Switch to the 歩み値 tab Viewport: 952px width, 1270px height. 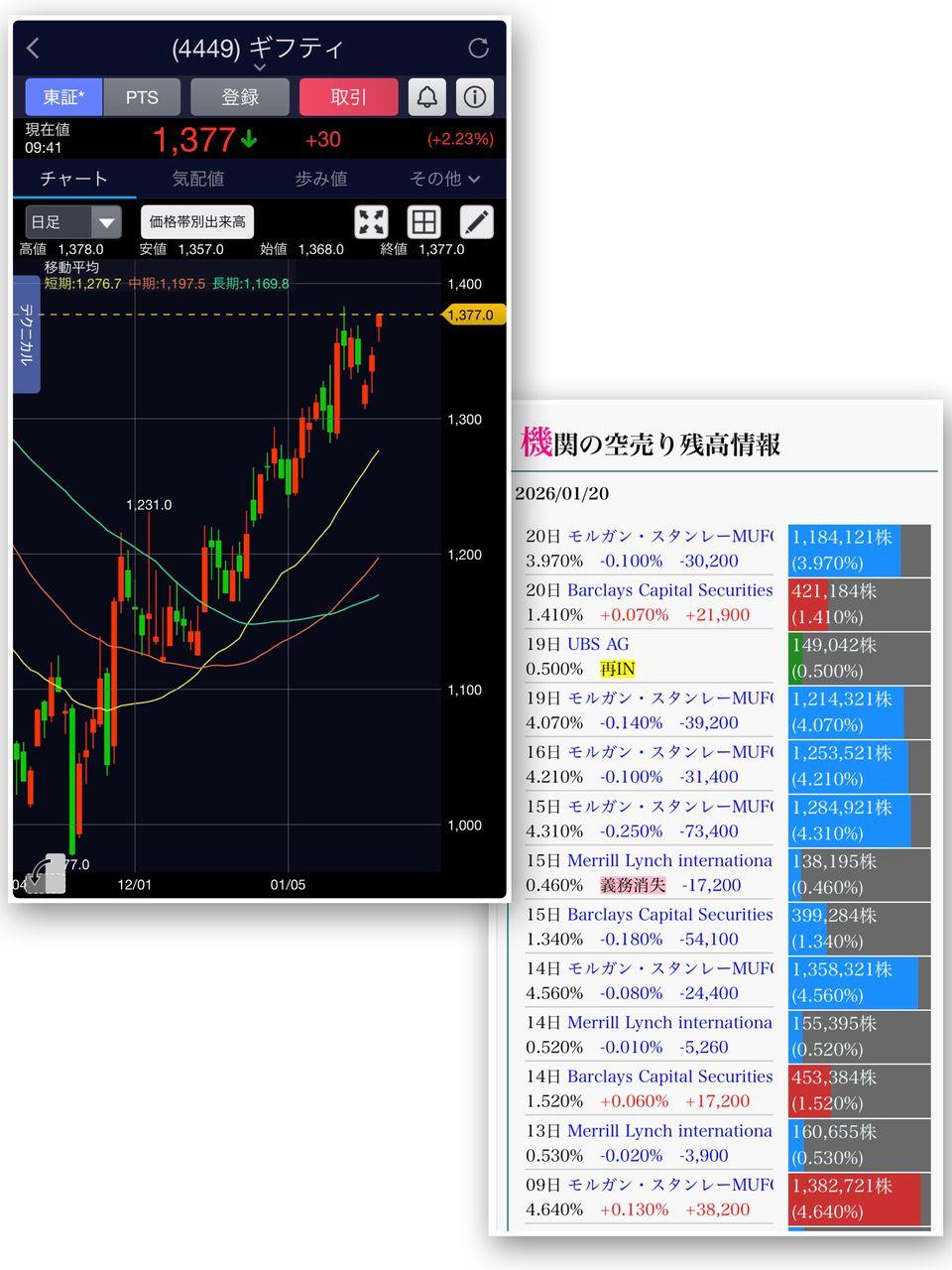pyautogui.click(x=321, y=179)
